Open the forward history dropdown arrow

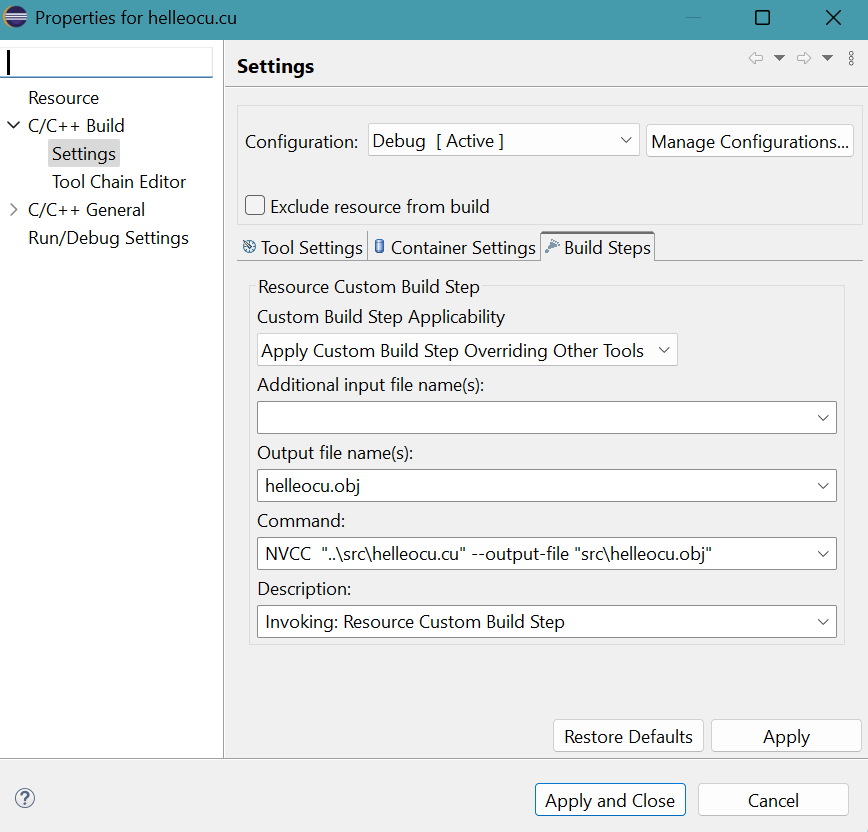(828, 58)
